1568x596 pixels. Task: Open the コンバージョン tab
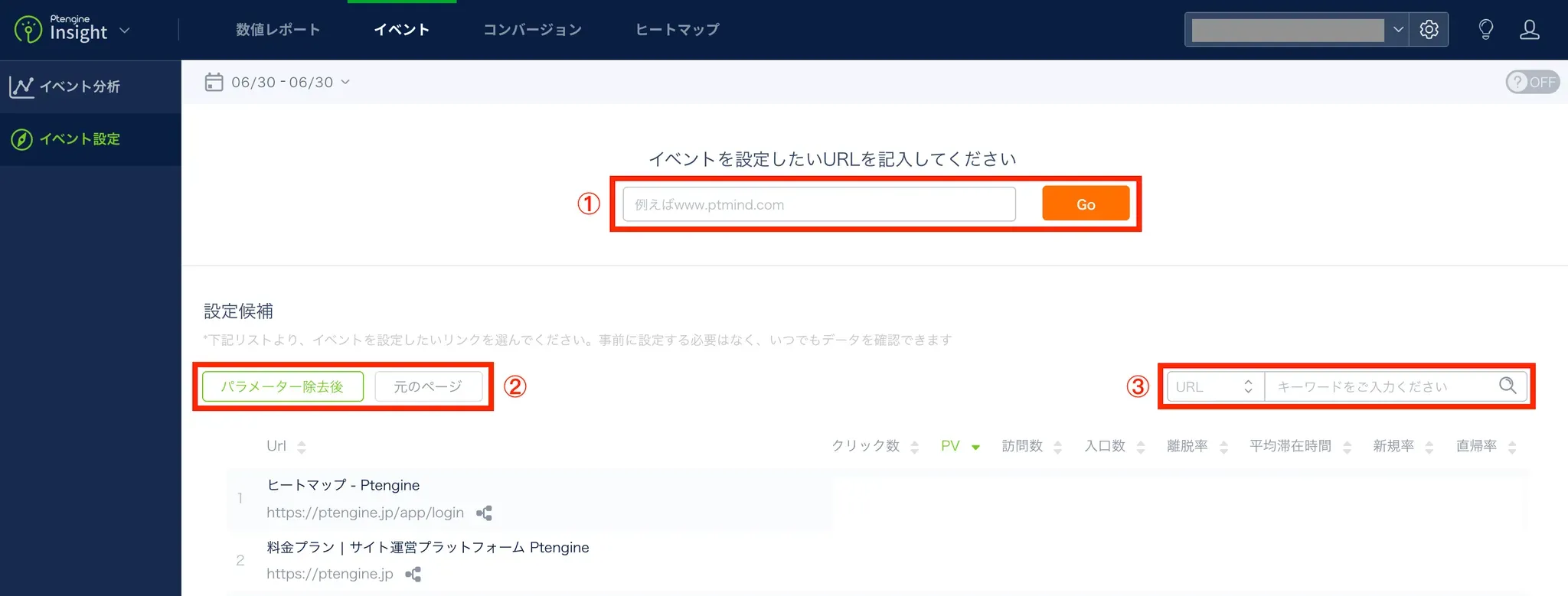click(x=532, y=30)
